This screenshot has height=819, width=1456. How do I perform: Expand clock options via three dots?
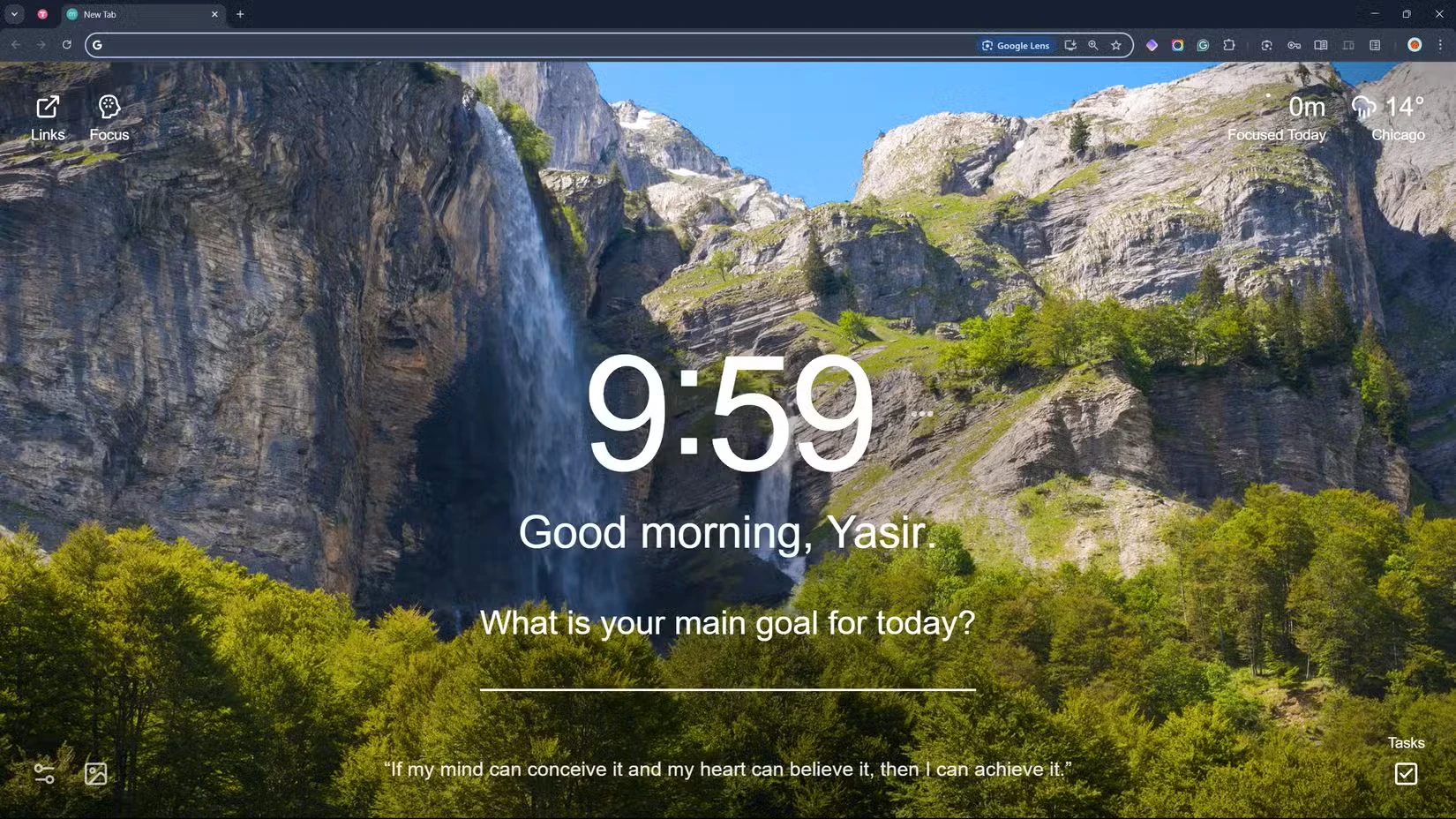pyautogui.click(x=922, y=413)
